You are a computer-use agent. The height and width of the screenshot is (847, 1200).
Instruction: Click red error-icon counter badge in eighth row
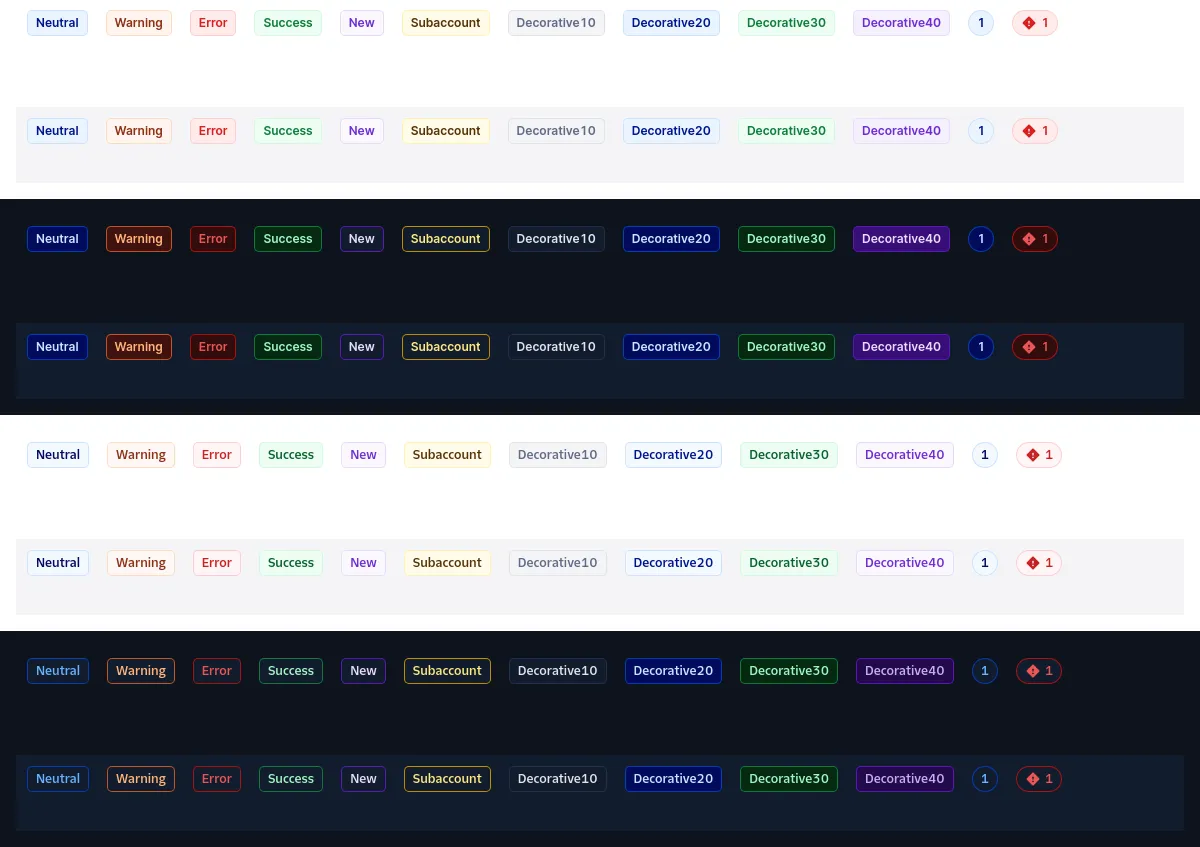1039,779
